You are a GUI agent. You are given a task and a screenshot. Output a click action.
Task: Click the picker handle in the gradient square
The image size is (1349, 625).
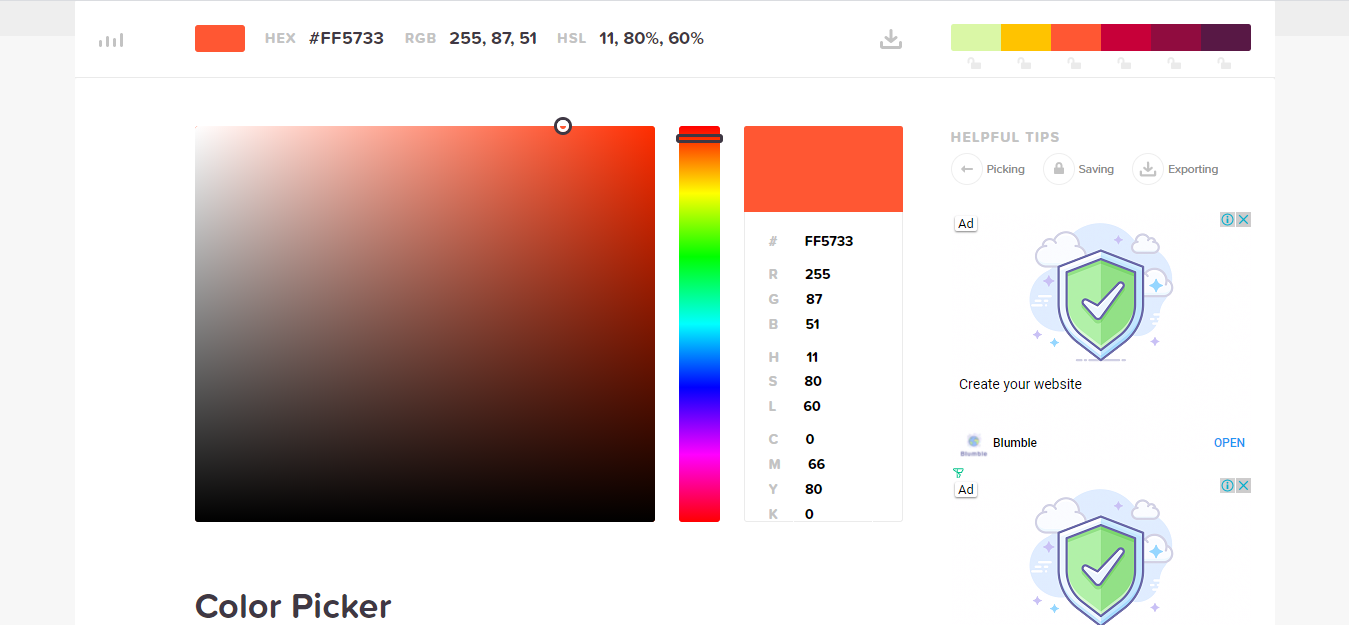tap(562, 126)
